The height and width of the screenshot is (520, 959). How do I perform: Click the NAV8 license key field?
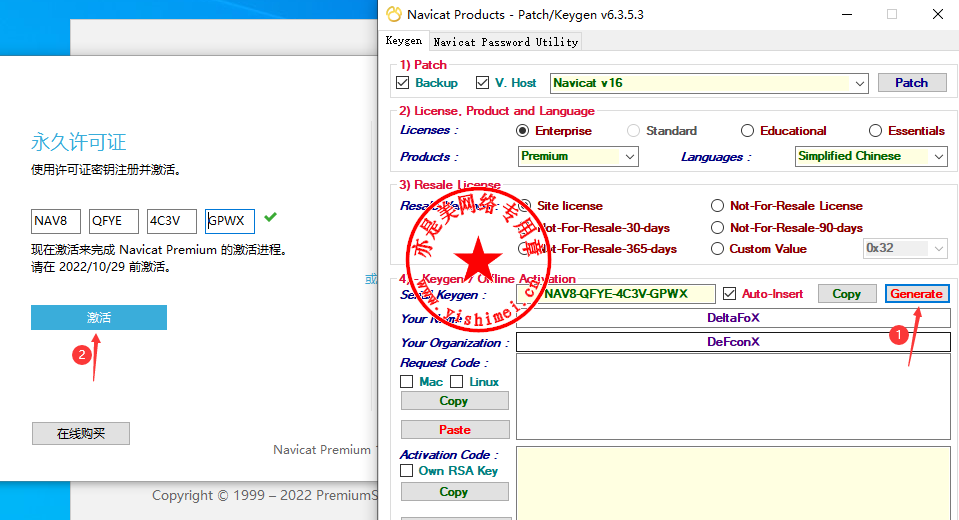point(56,221)
